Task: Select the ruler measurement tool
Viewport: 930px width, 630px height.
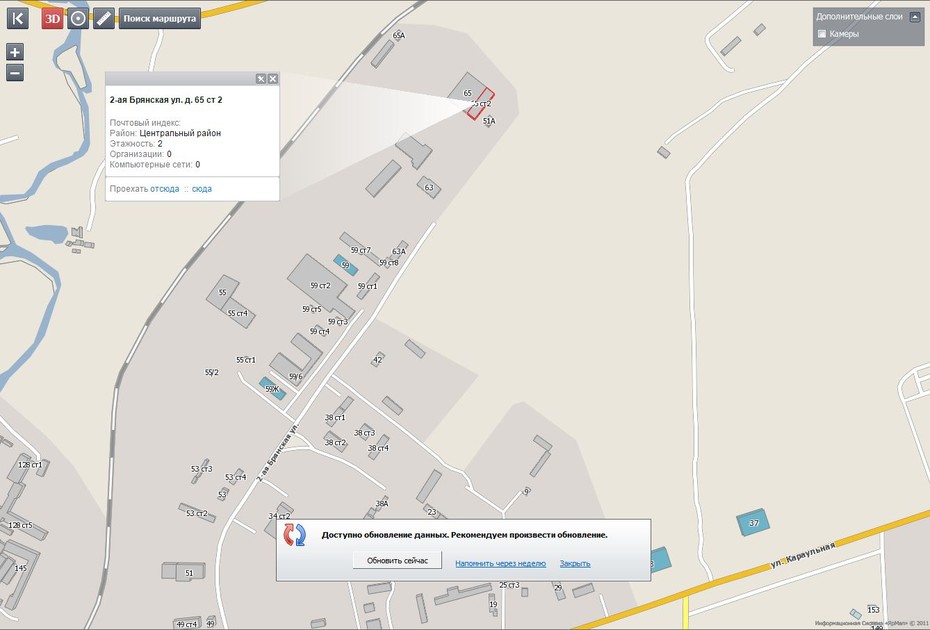Action: pyautogui.click(x=104, y=18)
